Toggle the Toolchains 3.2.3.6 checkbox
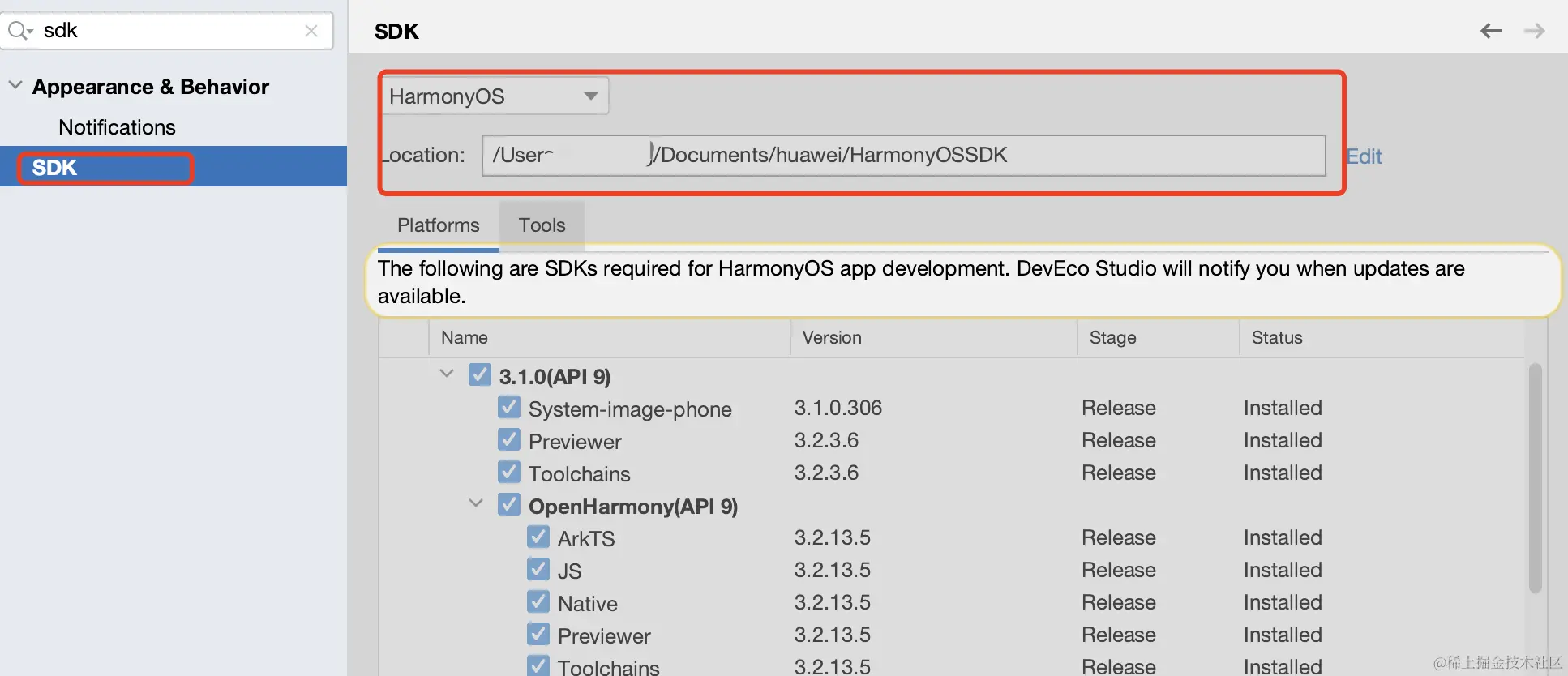 point(509,472)
